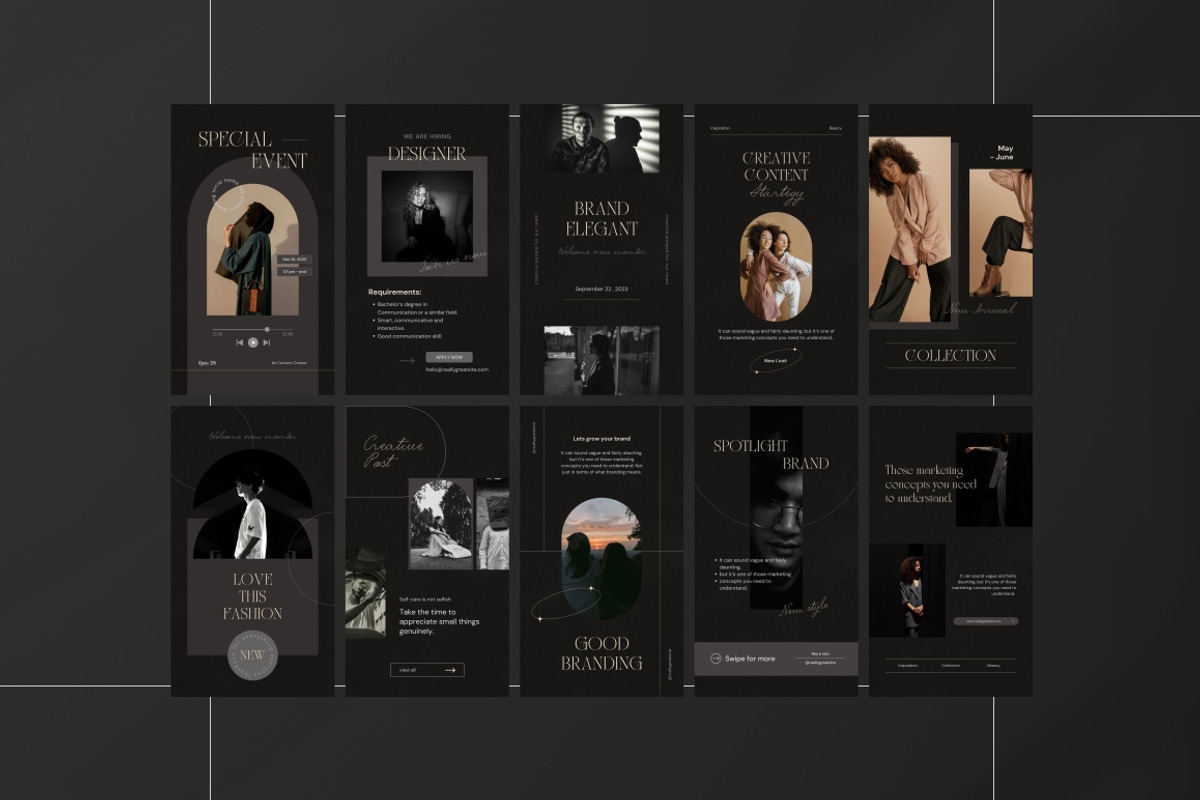This screenshot has height=800, width=1200.
Task: Click the hooded woman arch photo in Special Event
Action: point(252,250)
